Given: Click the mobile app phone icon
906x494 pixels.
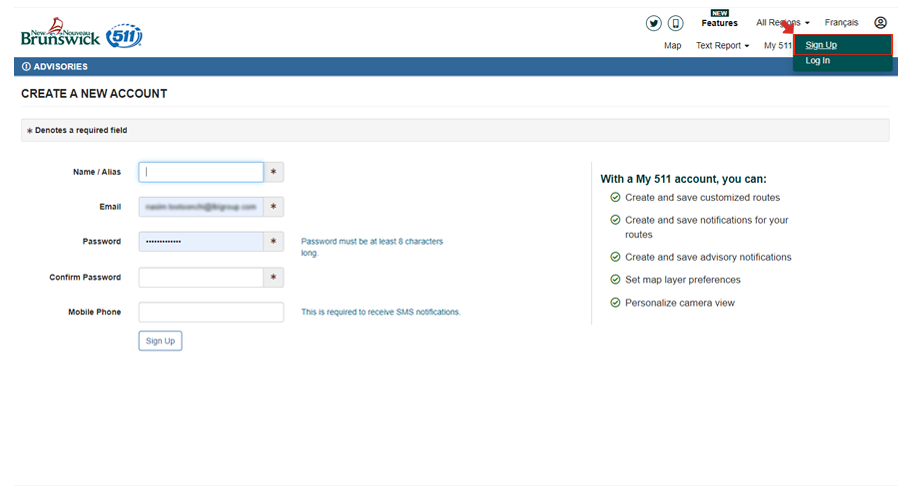Looking at the screenshot, I should click(676, 23).
